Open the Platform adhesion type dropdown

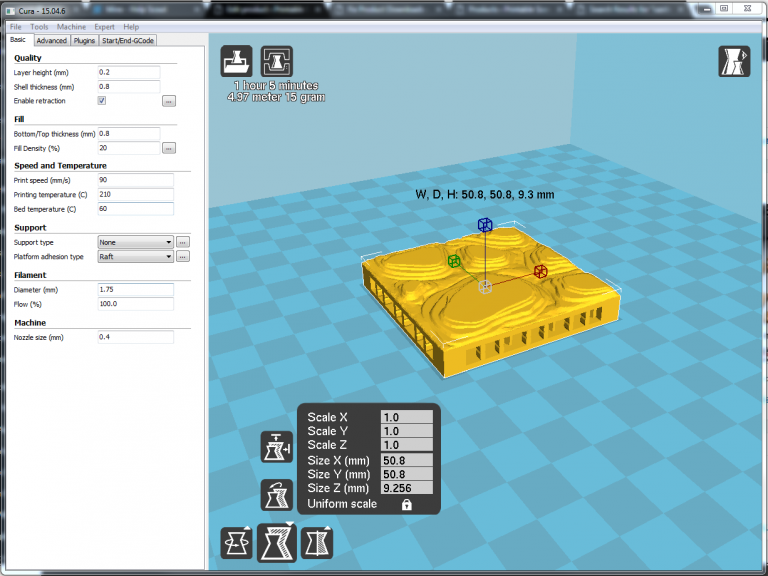[x=135, y=256]
